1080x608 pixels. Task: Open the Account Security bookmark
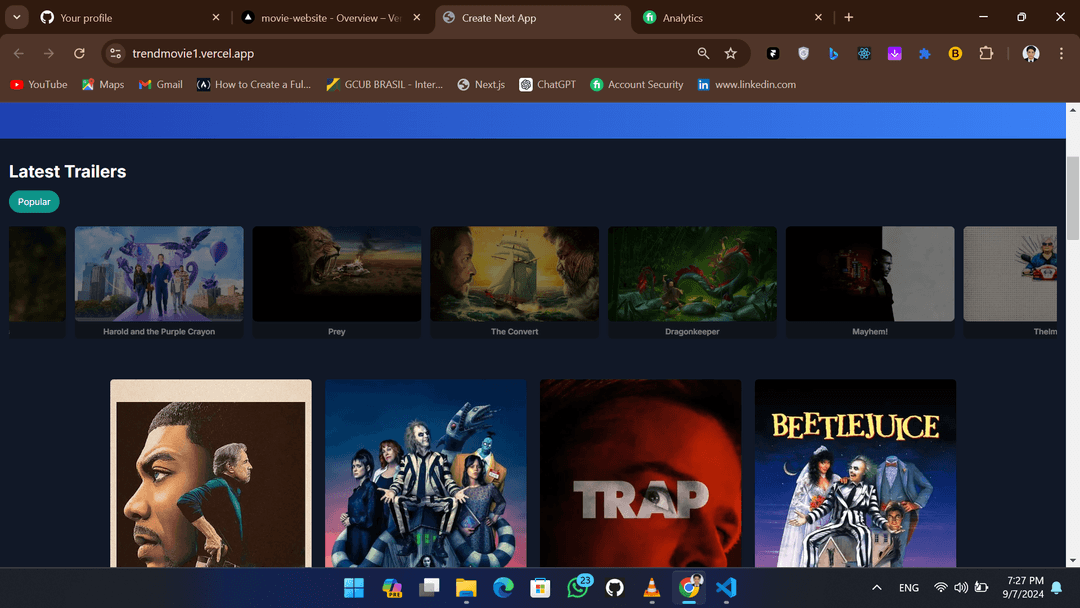click(x=636, y=85)
